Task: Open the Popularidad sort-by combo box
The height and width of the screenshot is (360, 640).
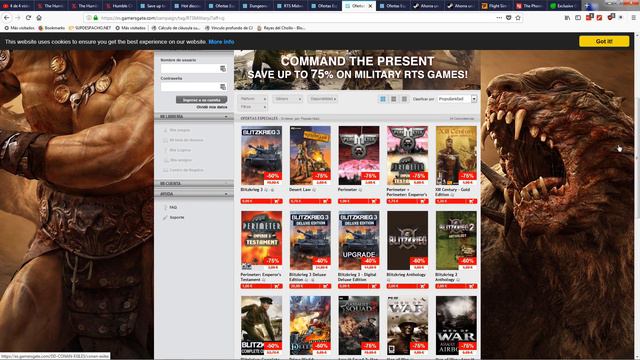Action: [457, 99]
